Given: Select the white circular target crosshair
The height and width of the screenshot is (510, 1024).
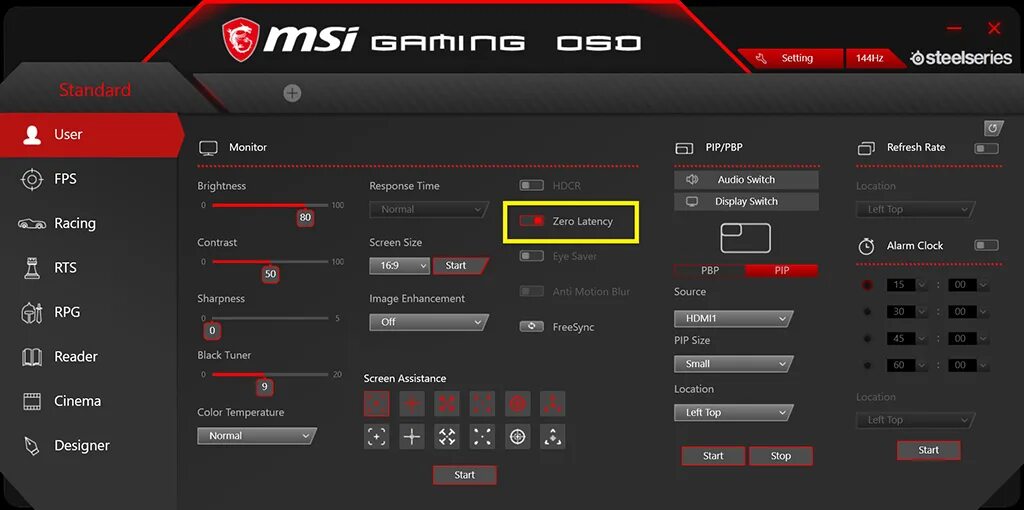Looking at the screenshot, I should pyautogui.click(x=518, y=436).
